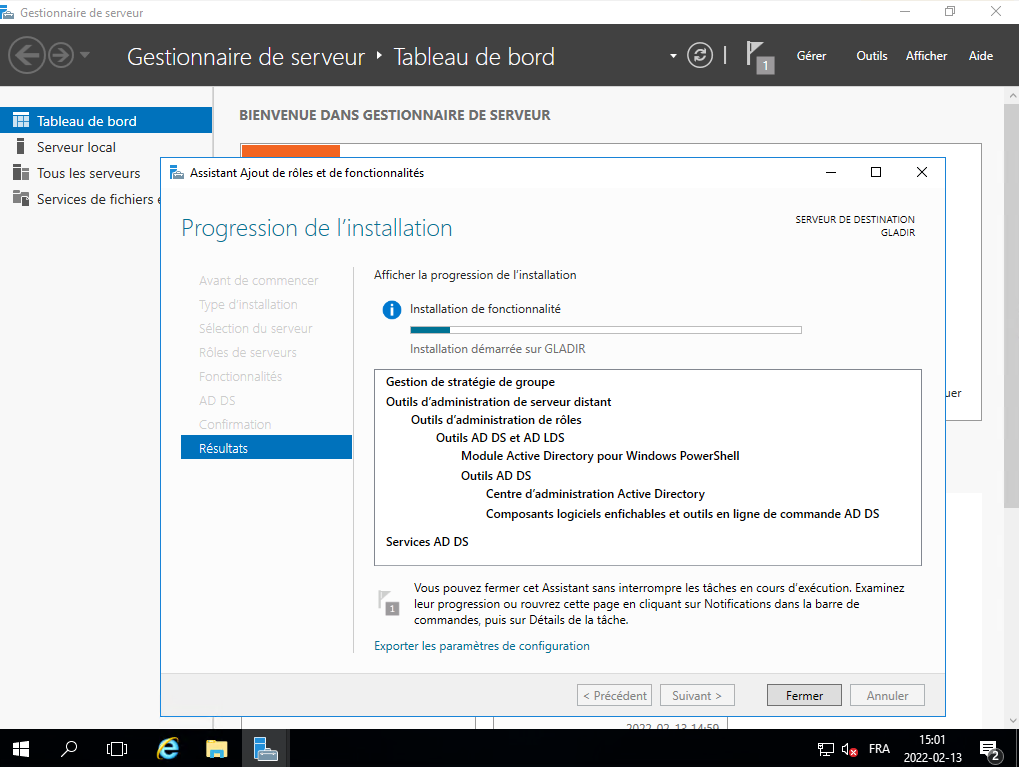The width and height of the screenshot is (1019, 767).
Task: Click the Tous les serveurs icon
Action: [21, 172]
